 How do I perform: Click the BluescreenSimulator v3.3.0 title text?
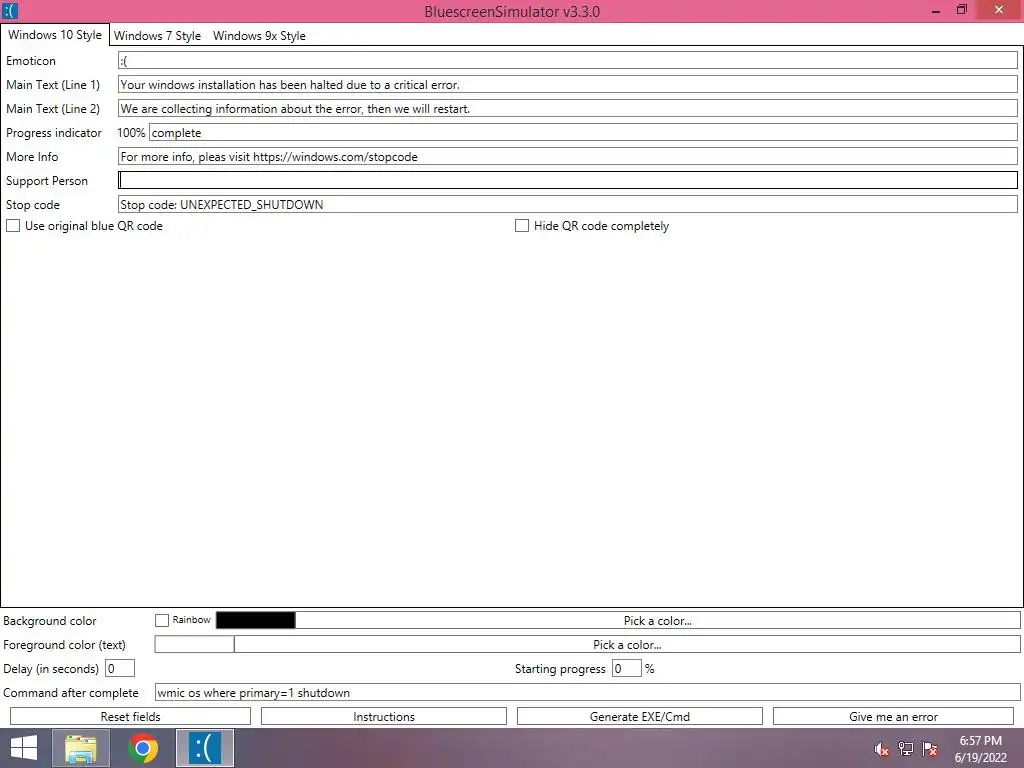point(512,11)
